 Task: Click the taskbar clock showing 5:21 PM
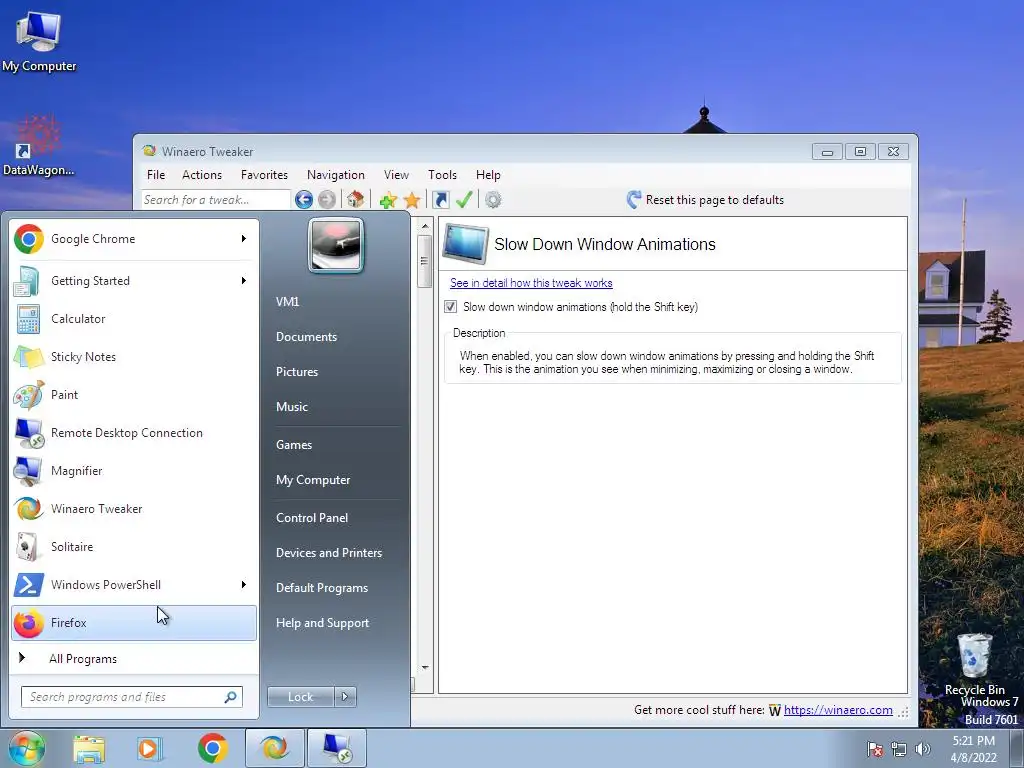[x=973, y=748]
